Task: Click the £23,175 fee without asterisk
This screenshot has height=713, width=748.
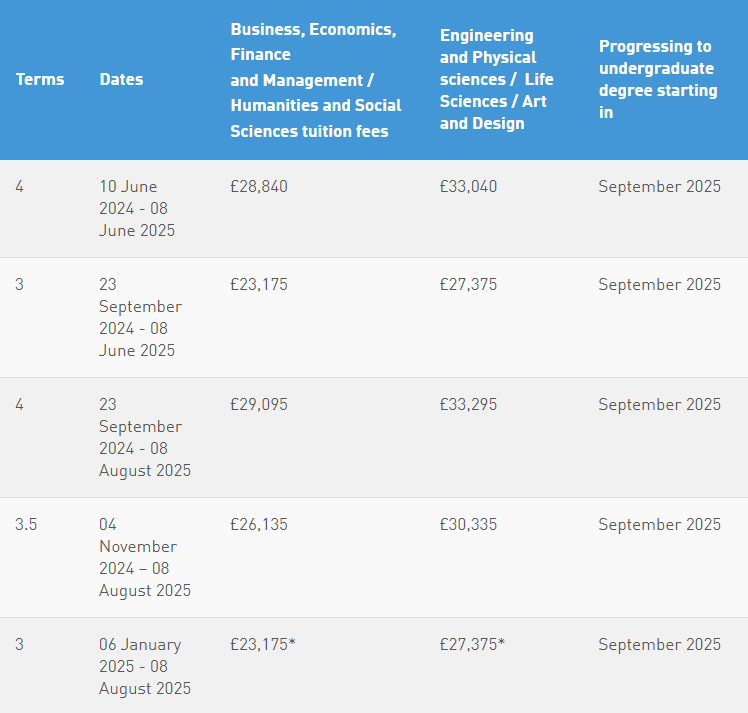Action: click(259, 285)
